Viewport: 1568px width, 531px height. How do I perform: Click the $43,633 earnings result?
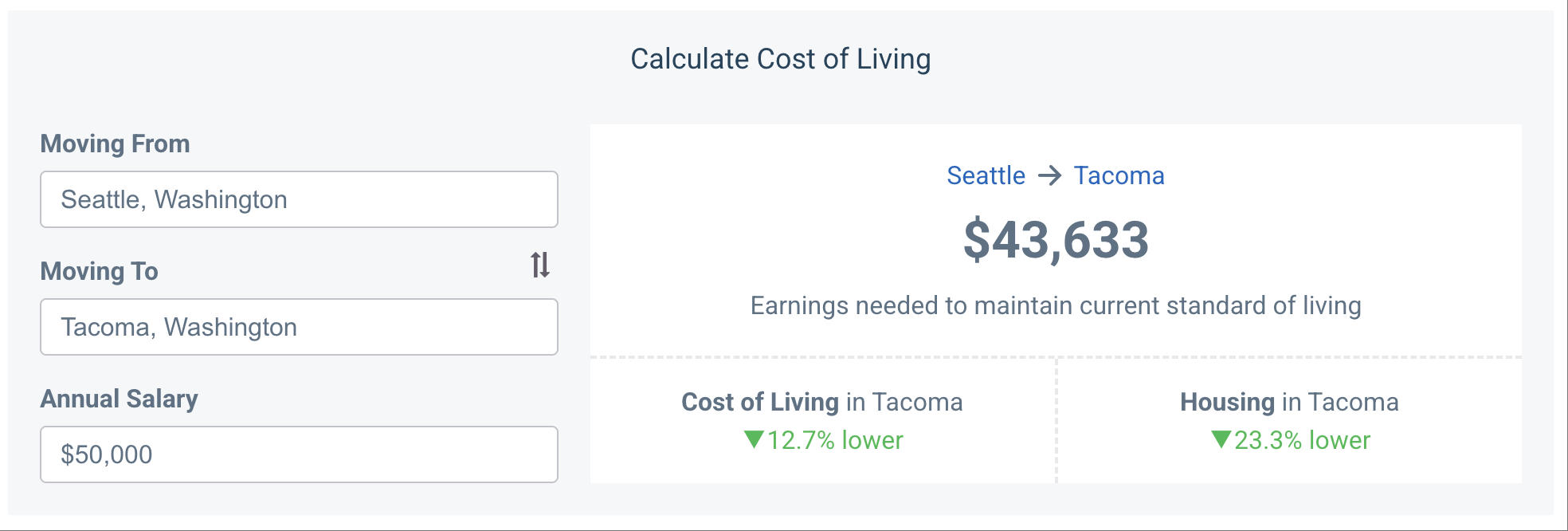tap(1057, 242)
